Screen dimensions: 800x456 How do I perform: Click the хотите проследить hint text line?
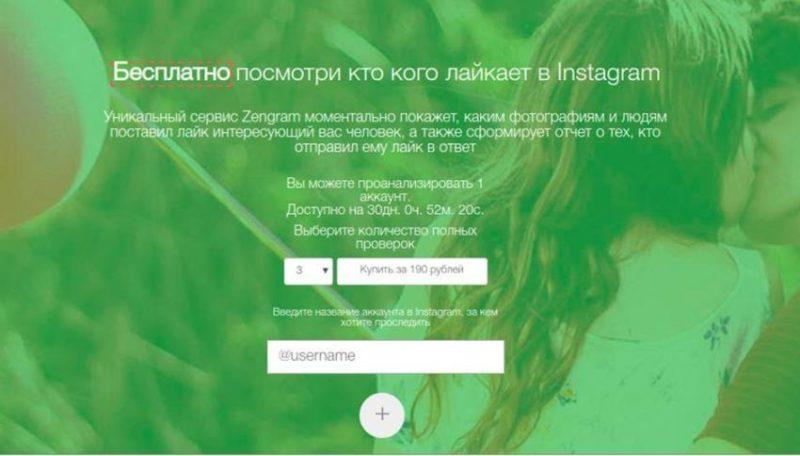coord(385,323)
